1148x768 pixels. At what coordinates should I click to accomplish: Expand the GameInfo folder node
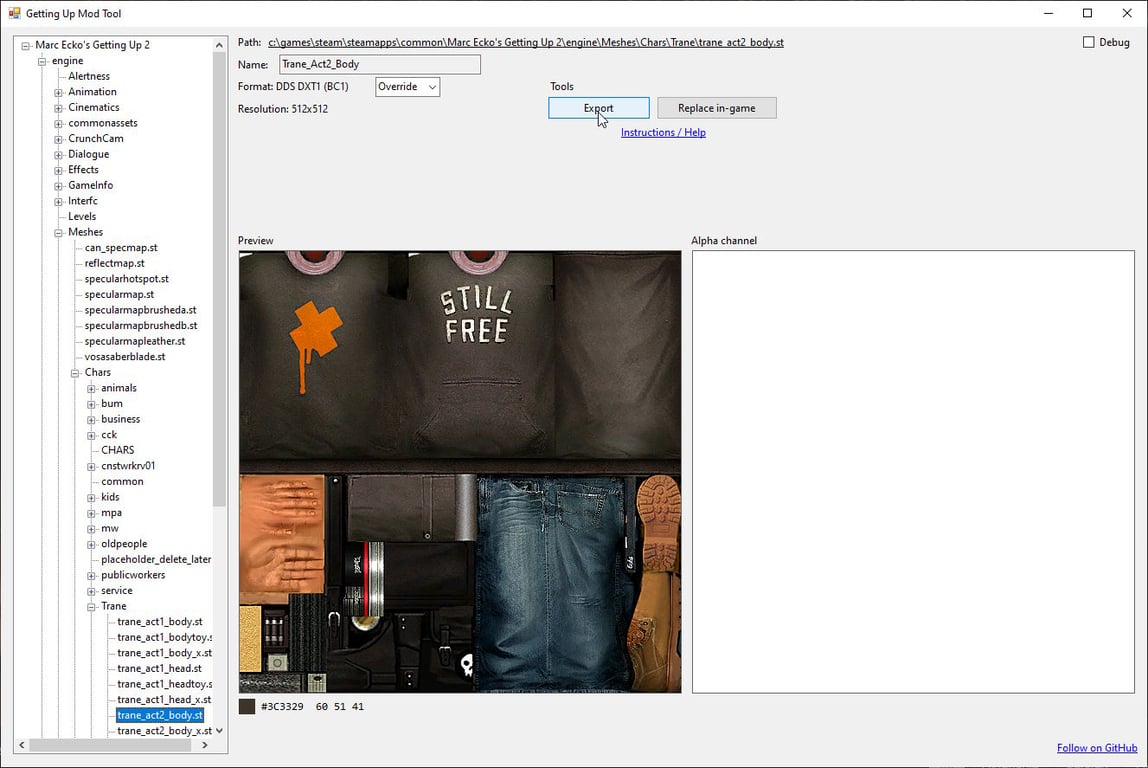click(x=59, y=186)
